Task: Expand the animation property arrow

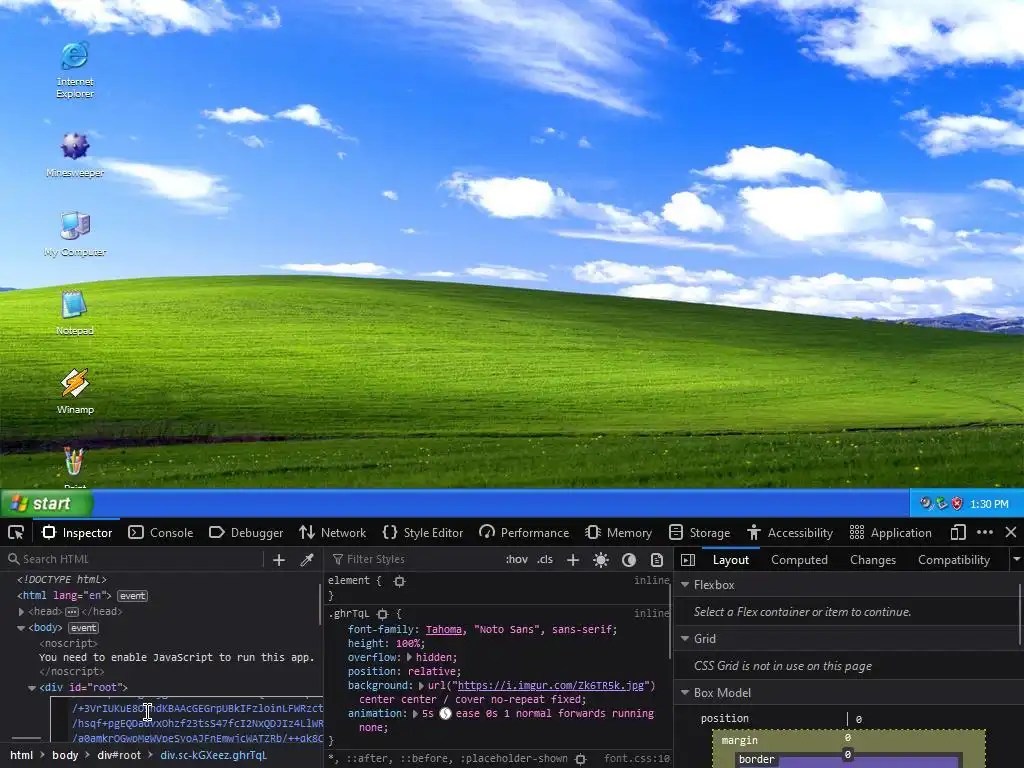Action: click(415, 714)
